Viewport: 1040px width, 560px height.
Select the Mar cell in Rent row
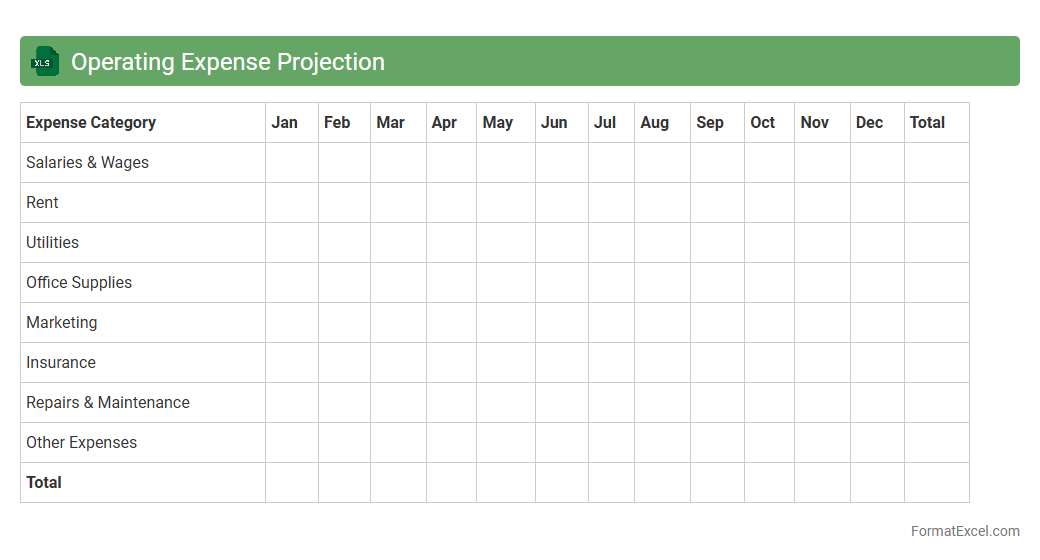pos(398,203)
